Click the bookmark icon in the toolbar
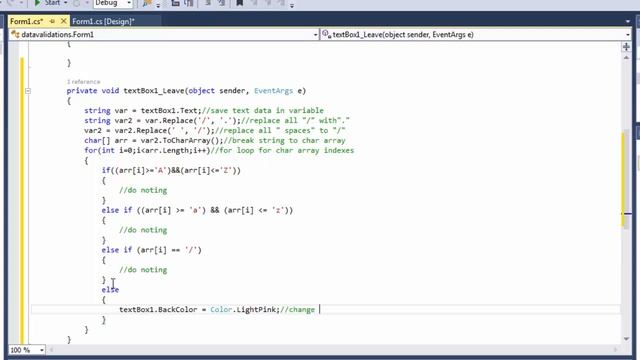Screen dimensions: 640x360 (240, 3)
